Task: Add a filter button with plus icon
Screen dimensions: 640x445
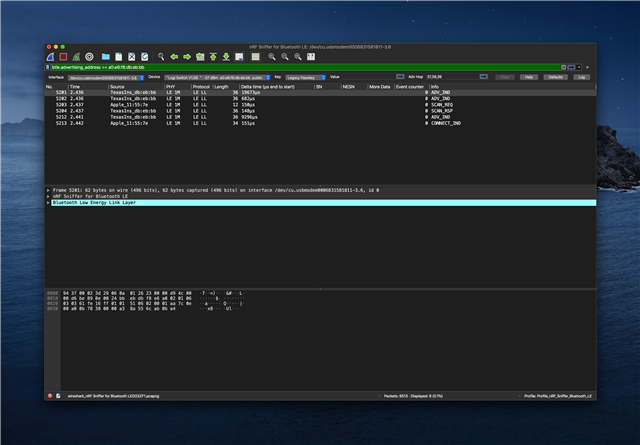Action: (587, 67)
